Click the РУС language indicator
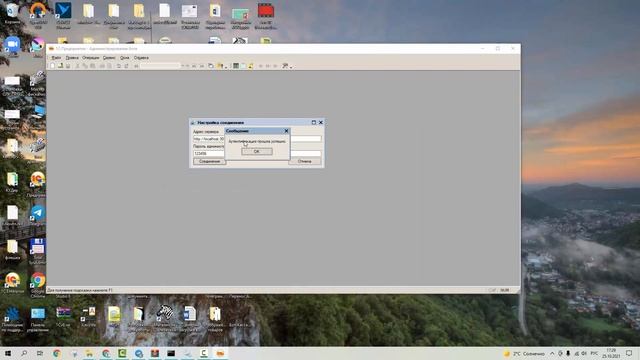 tap(594, 353)
